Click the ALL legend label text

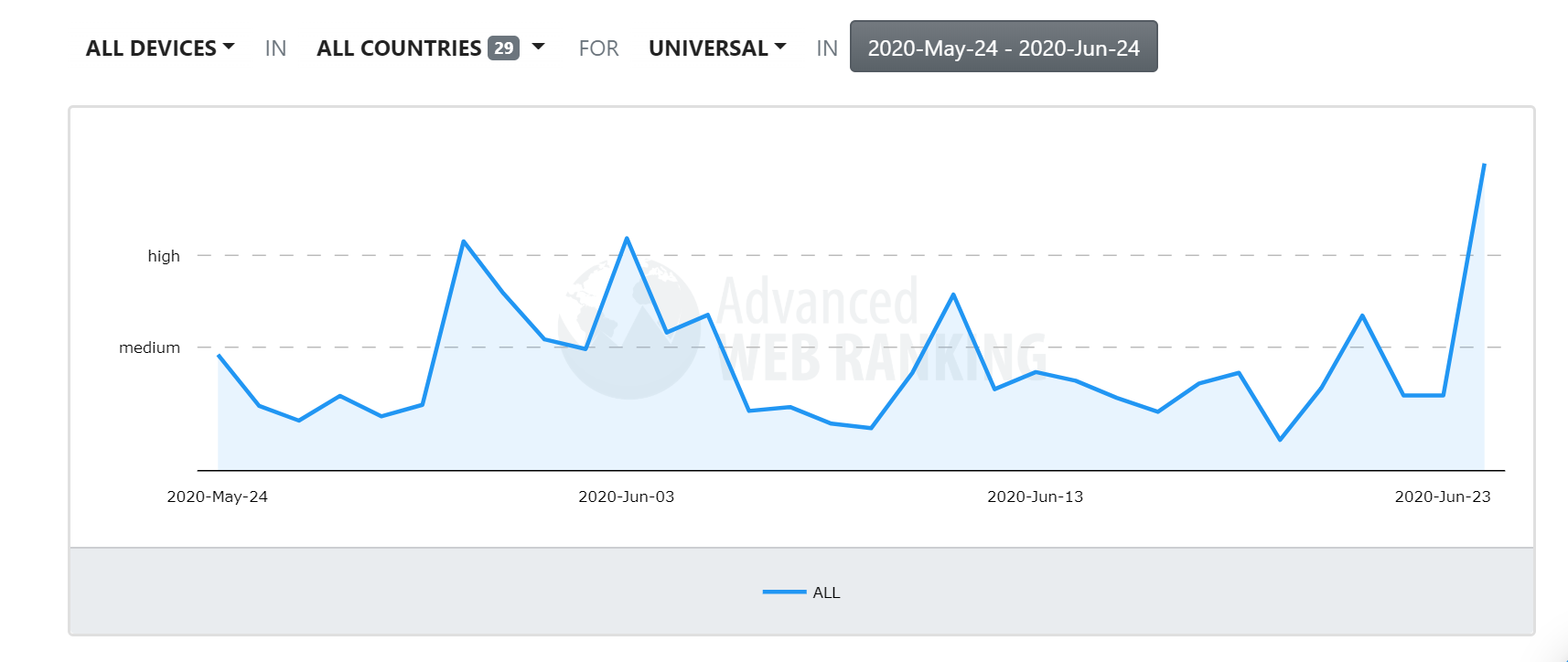click(x=826, y=593)
